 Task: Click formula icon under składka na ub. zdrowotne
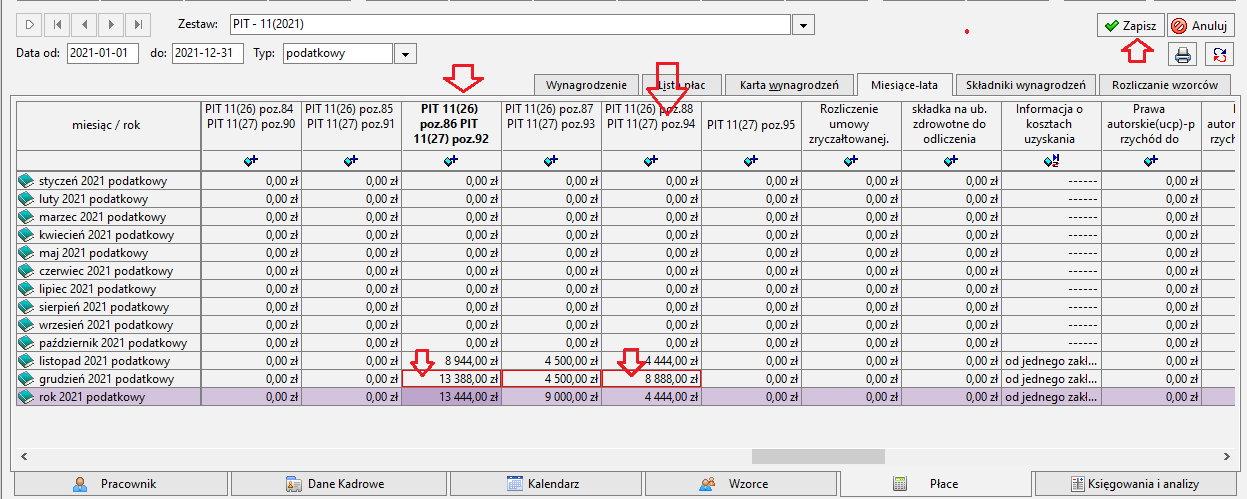point(951,160)
